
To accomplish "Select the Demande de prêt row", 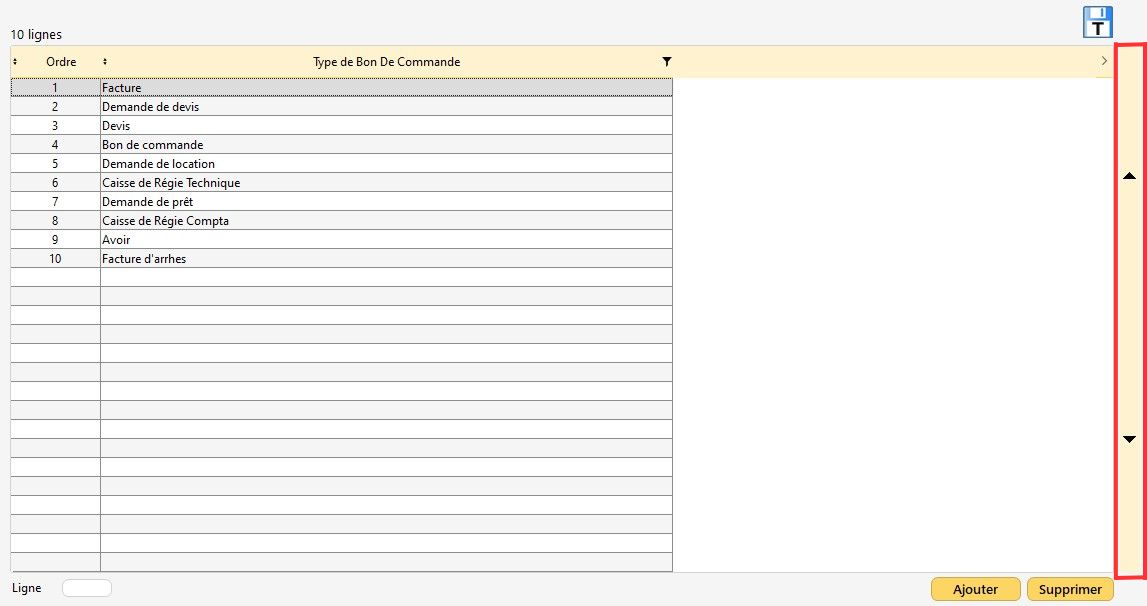I will tap(385, 202).
